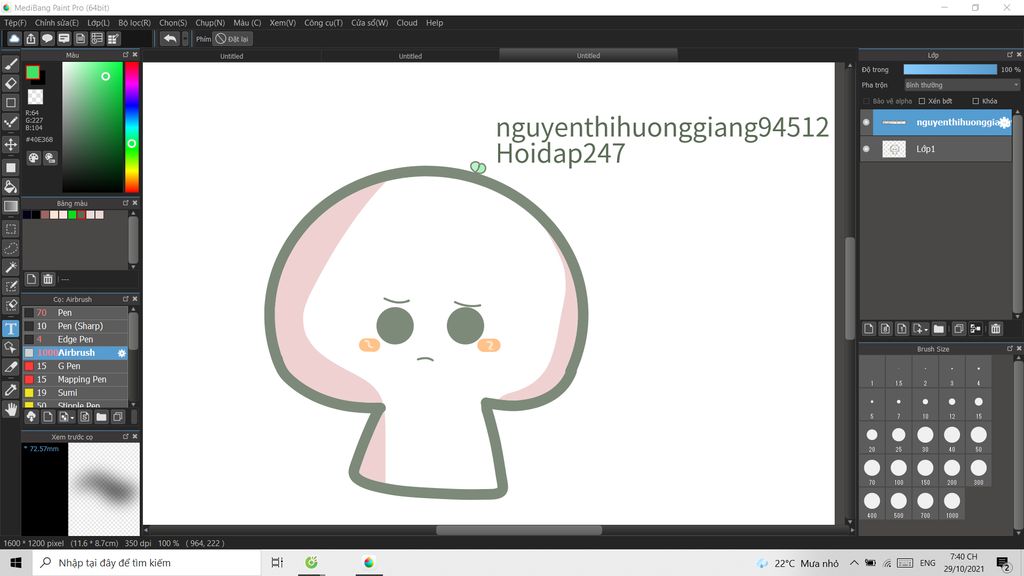Pick the Move tool
This screenshot has width=1024, height=576.
point(10,144)
